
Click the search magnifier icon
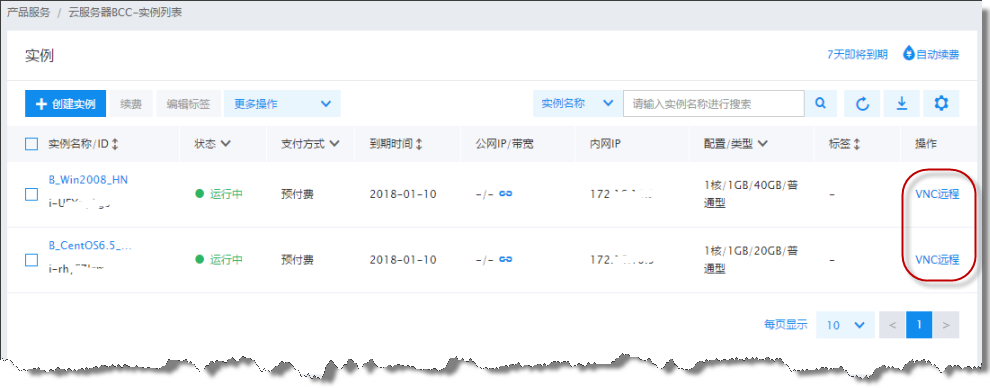point(821,103)
